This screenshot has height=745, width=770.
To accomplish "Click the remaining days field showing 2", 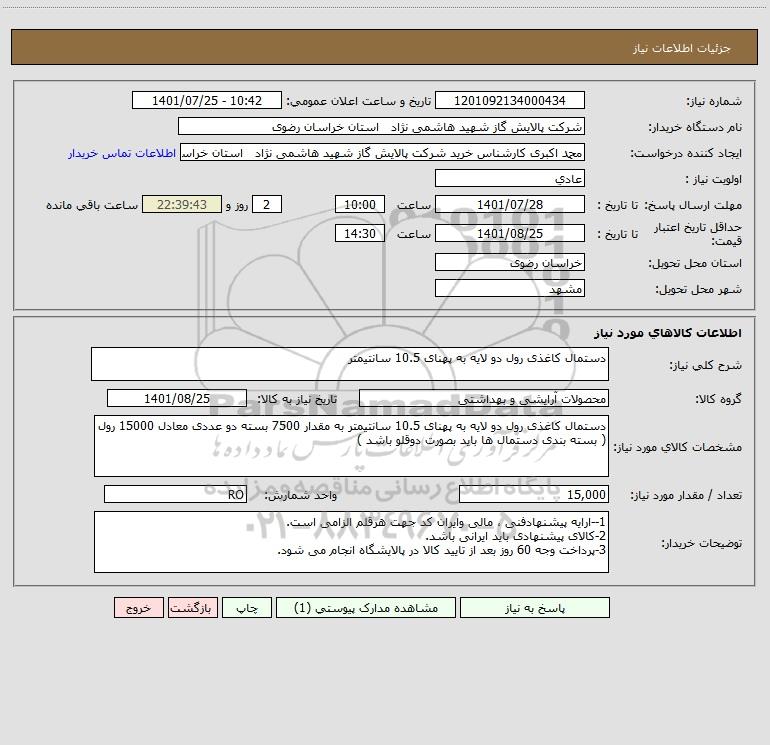I will [x=267, y=204].
